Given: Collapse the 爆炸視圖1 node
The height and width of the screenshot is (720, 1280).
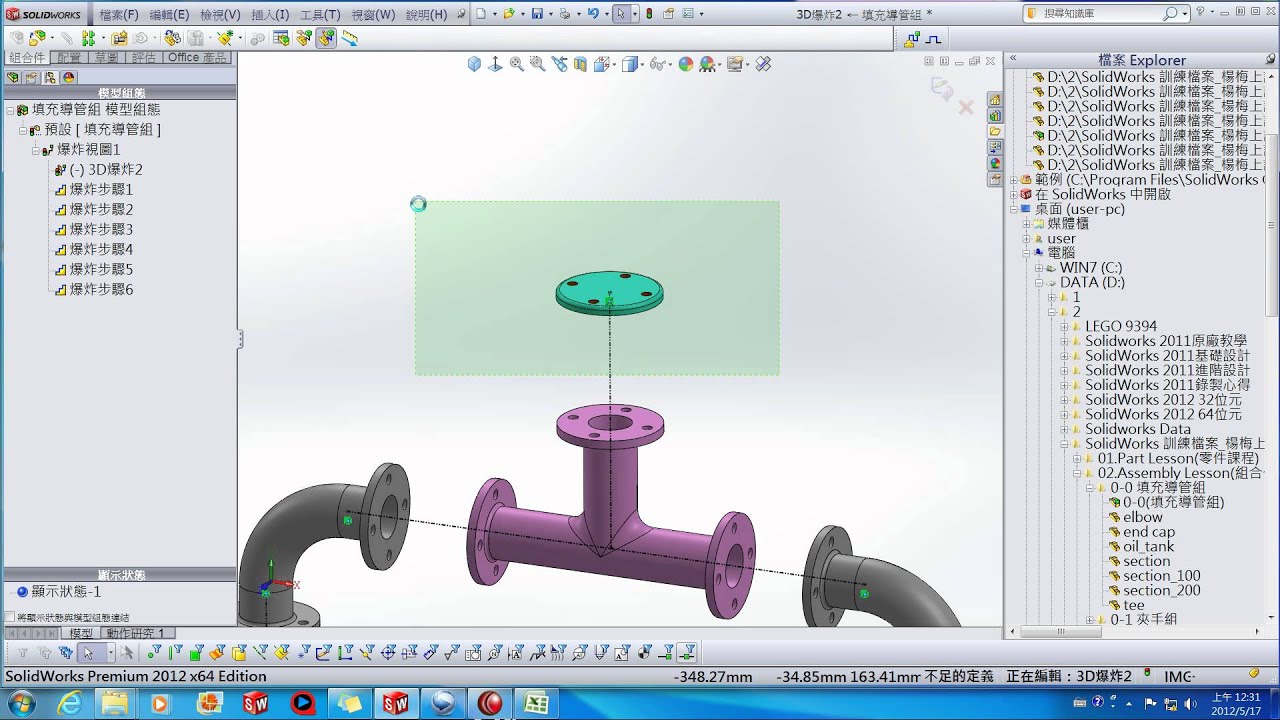Looking at the screenshot, I should tap(36, 150).
